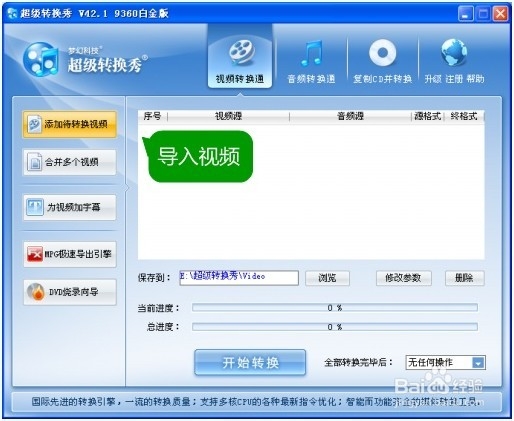Click the 超级转换秀 logo icon
This screenshot has height=421, width=514.
pos(41,59)
